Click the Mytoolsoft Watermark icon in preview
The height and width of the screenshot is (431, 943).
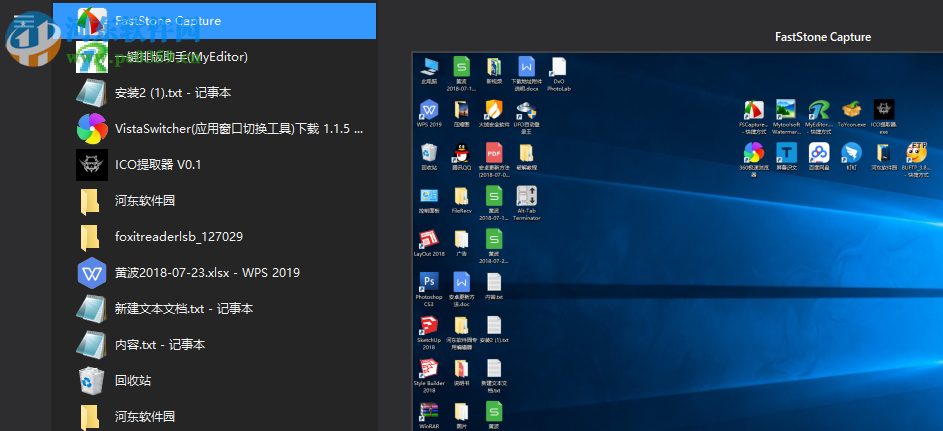(x=786, y=109)
